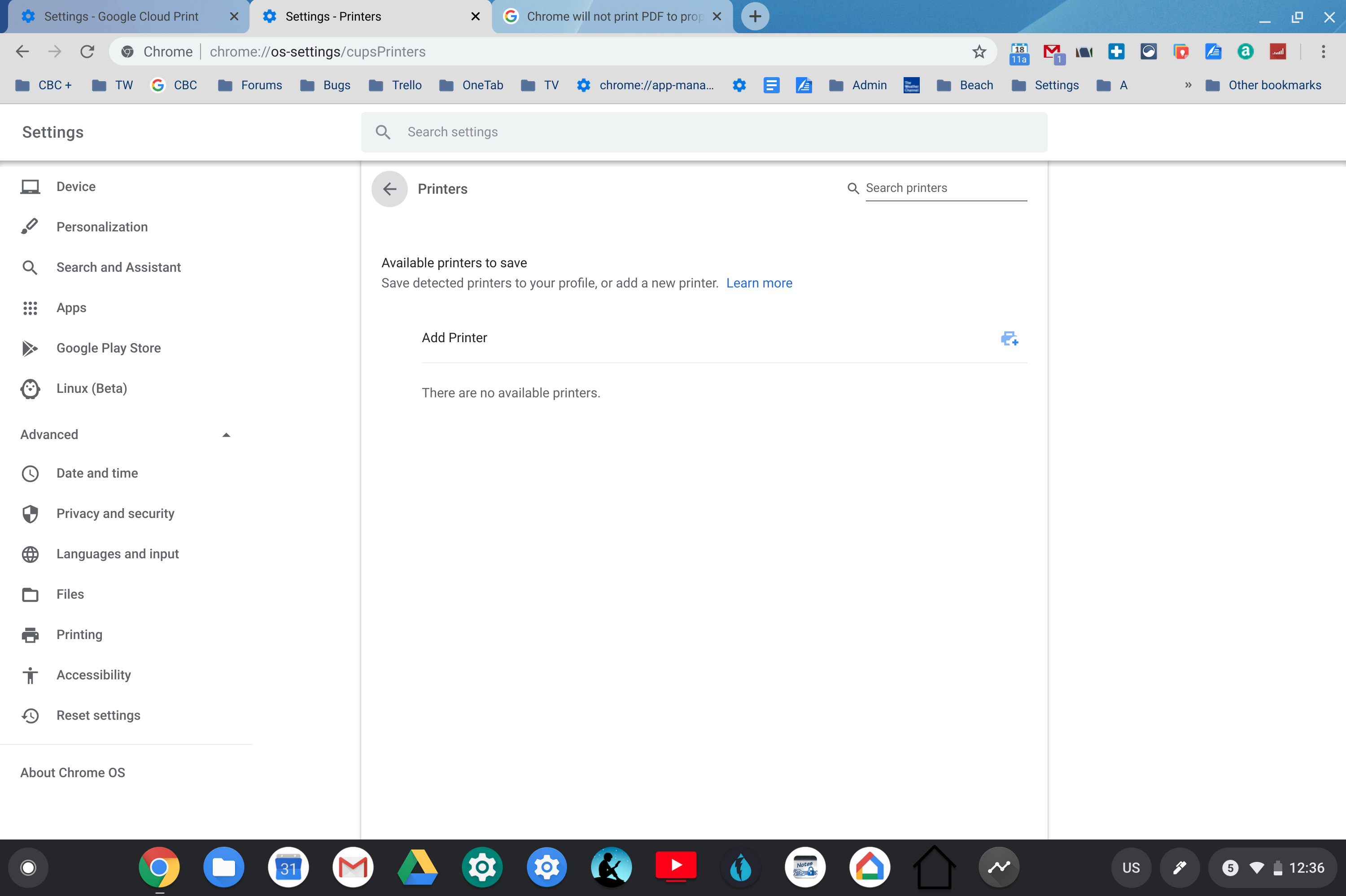The width and height of the screenshot is (1346, 896).
Task: Navigate back using back arrow button
Action: click(x=390, y=189)
